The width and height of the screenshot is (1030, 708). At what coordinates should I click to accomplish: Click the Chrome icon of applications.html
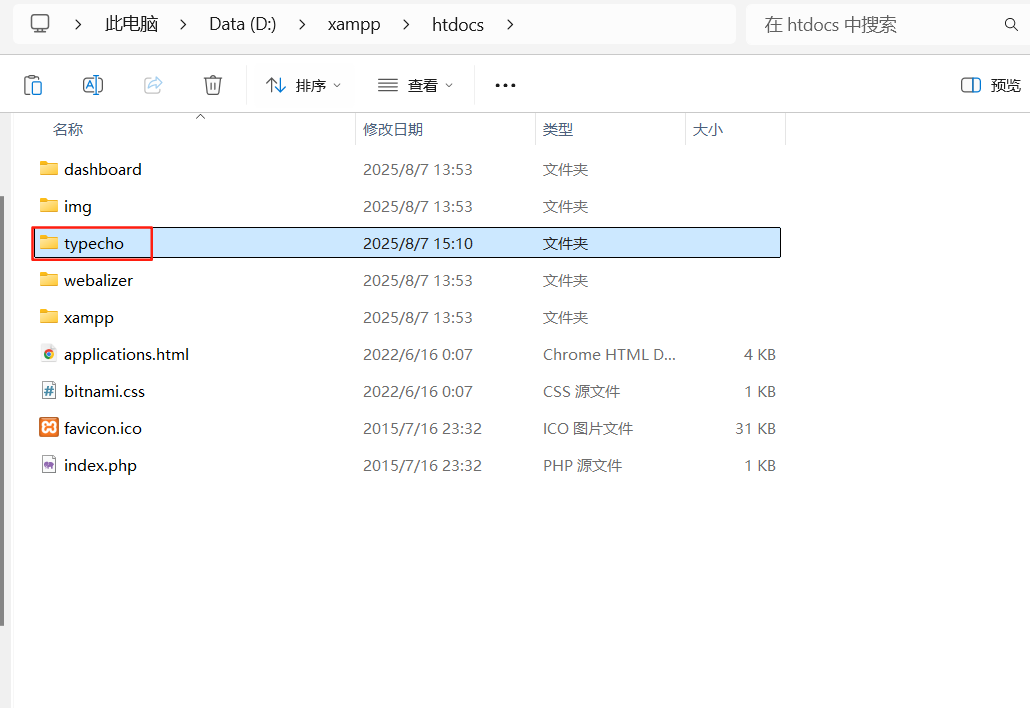[49, 354]
